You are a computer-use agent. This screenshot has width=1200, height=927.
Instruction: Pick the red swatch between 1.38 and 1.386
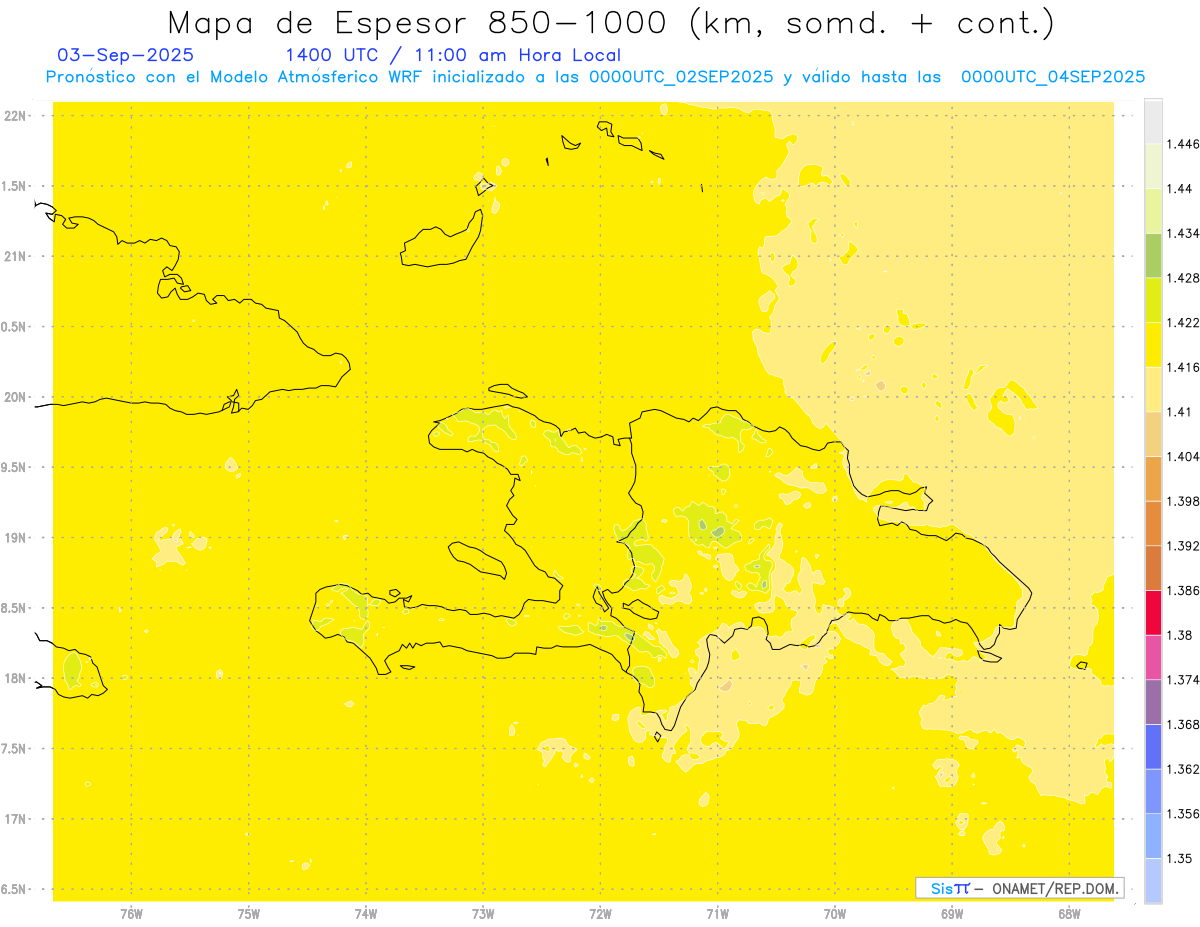click(x=1153, y=612)
